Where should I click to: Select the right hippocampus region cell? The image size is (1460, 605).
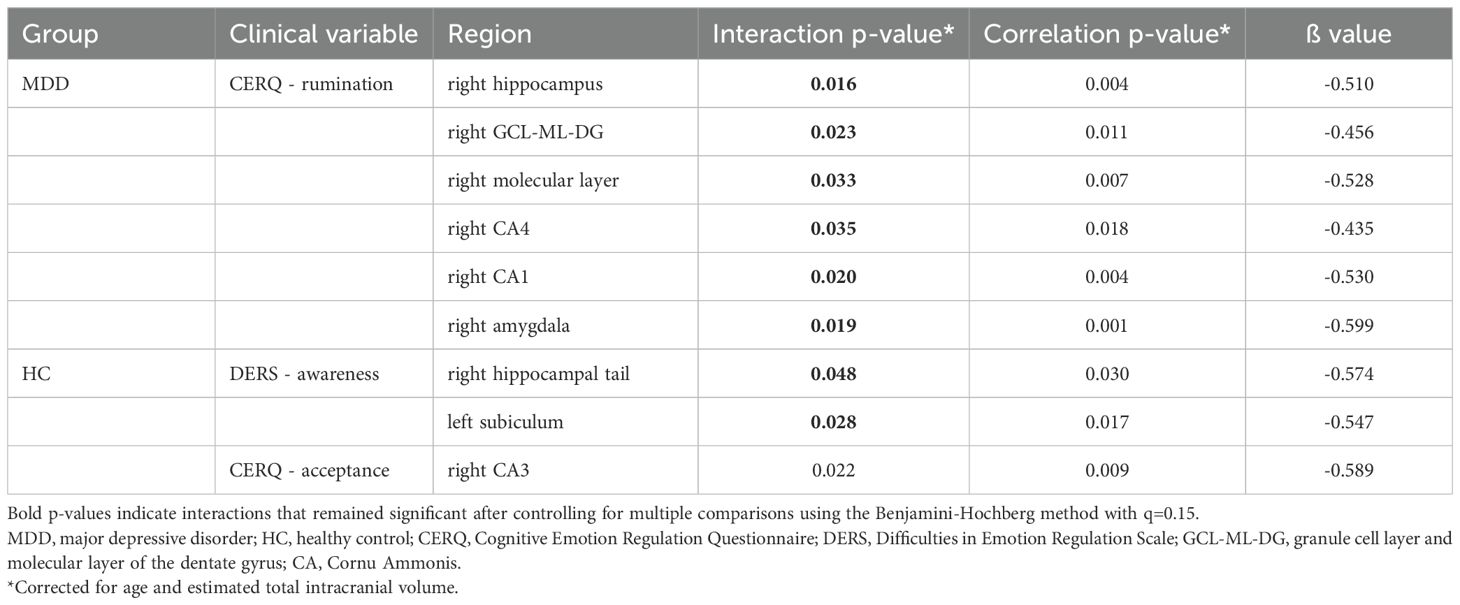point(525,84)
